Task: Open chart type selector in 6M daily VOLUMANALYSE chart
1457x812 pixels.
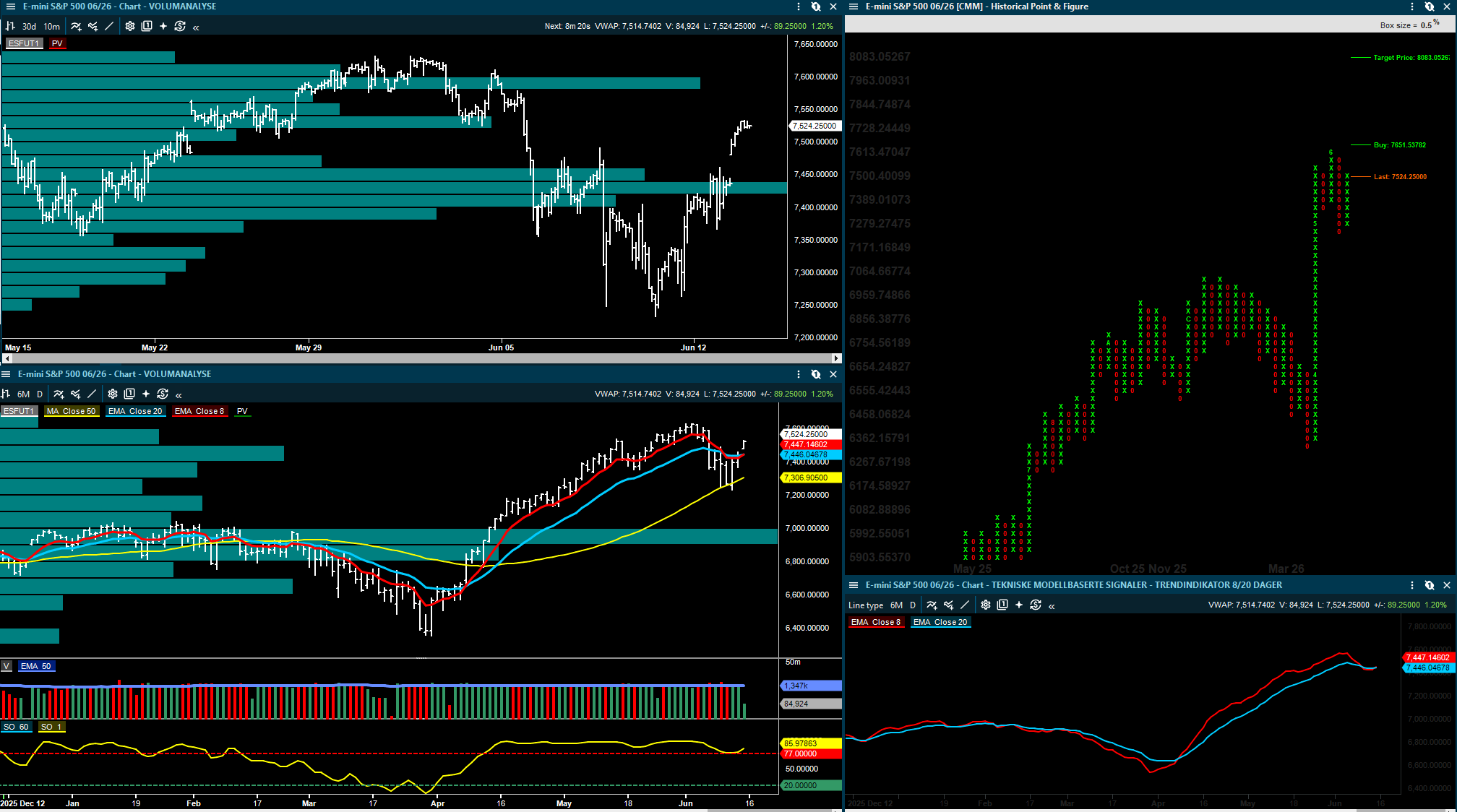Action: click(x=6, y=394)
